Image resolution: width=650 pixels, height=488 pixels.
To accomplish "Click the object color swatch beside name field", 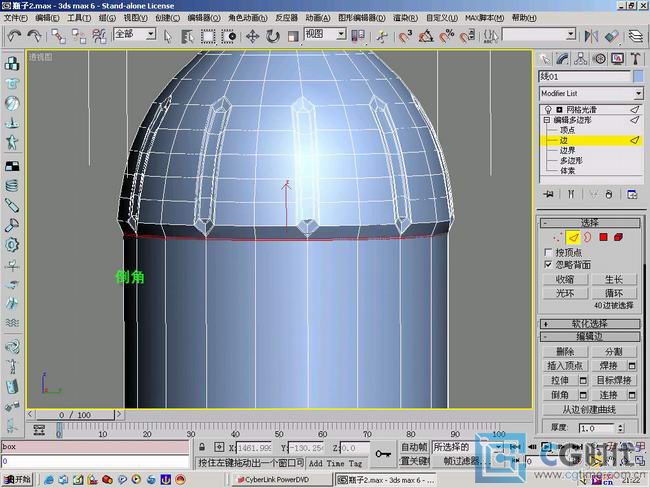I will coord(638,76).
